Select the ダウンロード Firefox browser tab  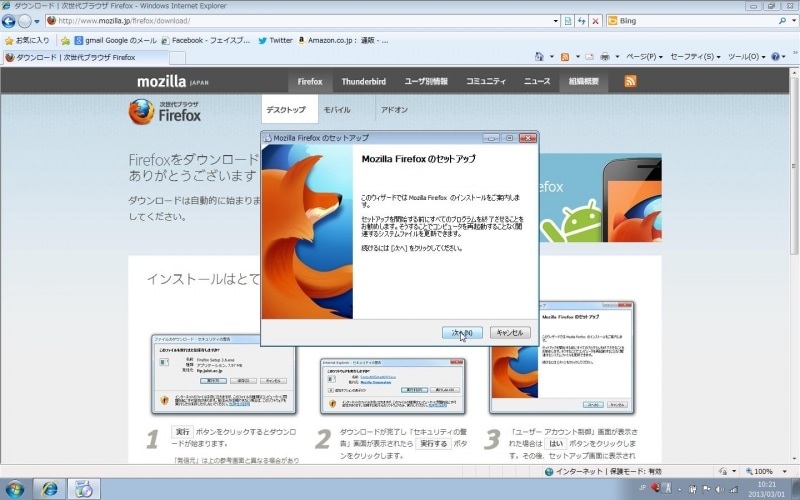85,57
